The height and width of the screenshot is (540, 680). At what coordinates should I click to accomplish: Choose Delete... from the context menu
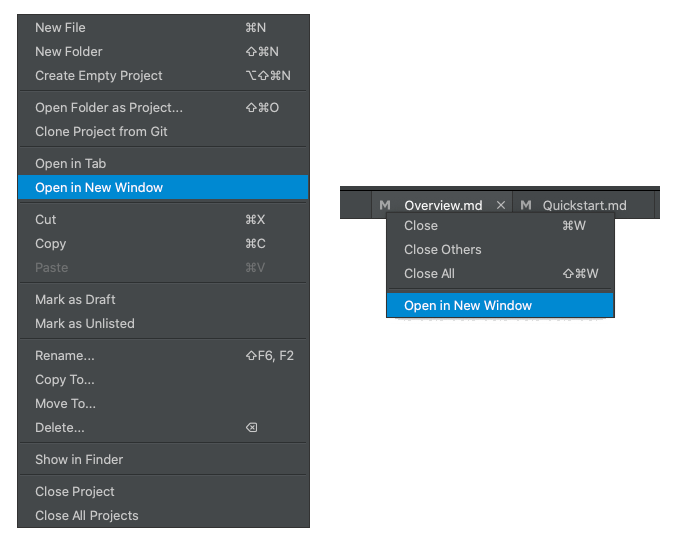click(x=60, y=428)
